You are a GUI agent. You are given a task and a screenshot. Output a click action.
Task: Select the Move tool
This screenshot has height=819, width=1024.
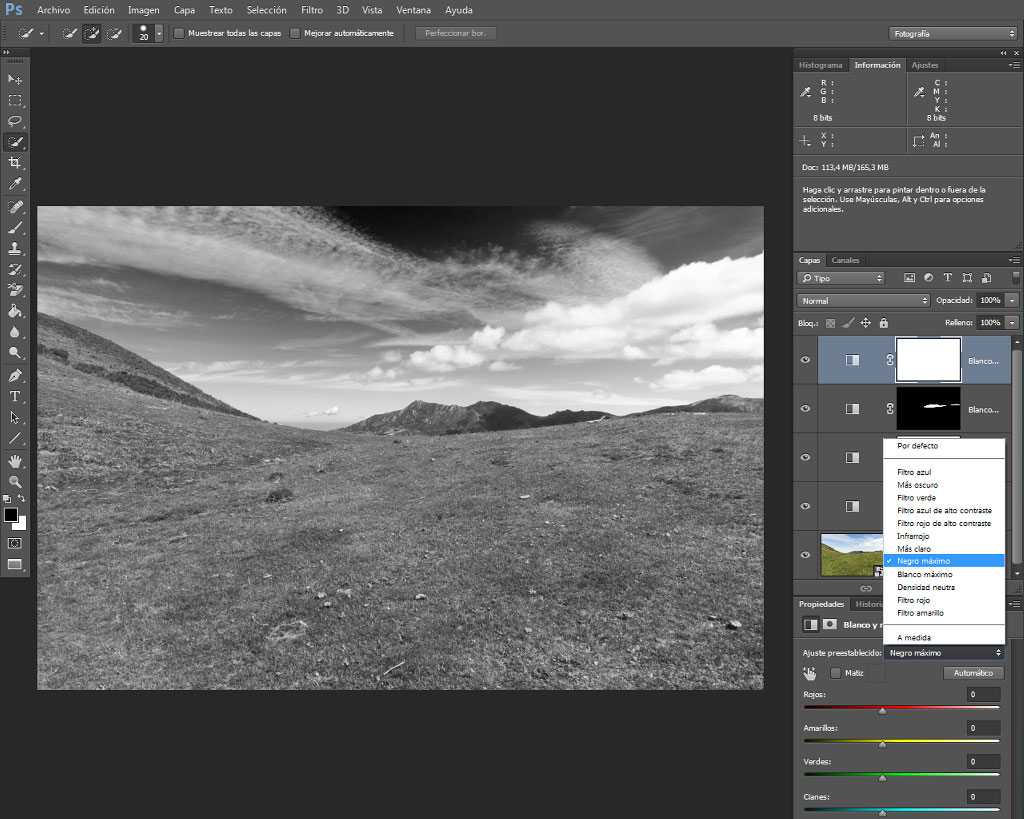(x=14, y=79)
